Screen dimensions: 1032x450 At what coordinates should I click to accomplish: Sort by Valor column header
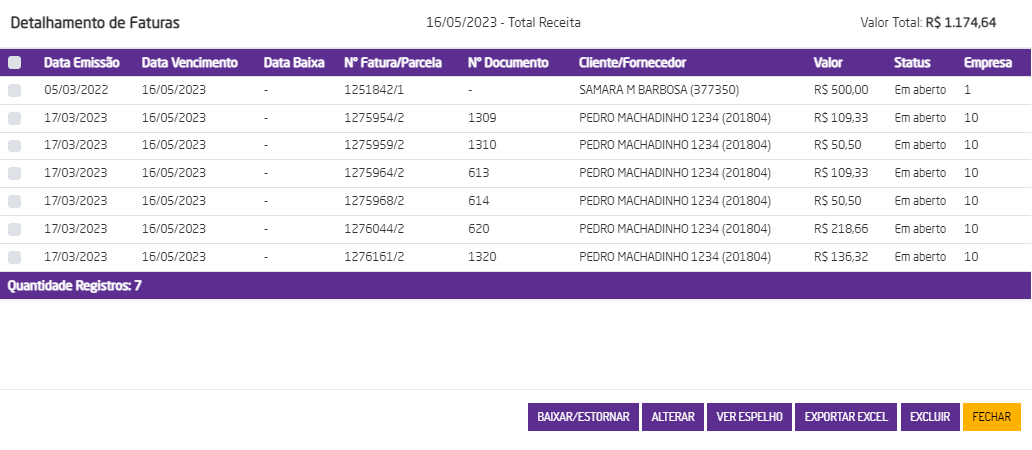click(828, 63)
